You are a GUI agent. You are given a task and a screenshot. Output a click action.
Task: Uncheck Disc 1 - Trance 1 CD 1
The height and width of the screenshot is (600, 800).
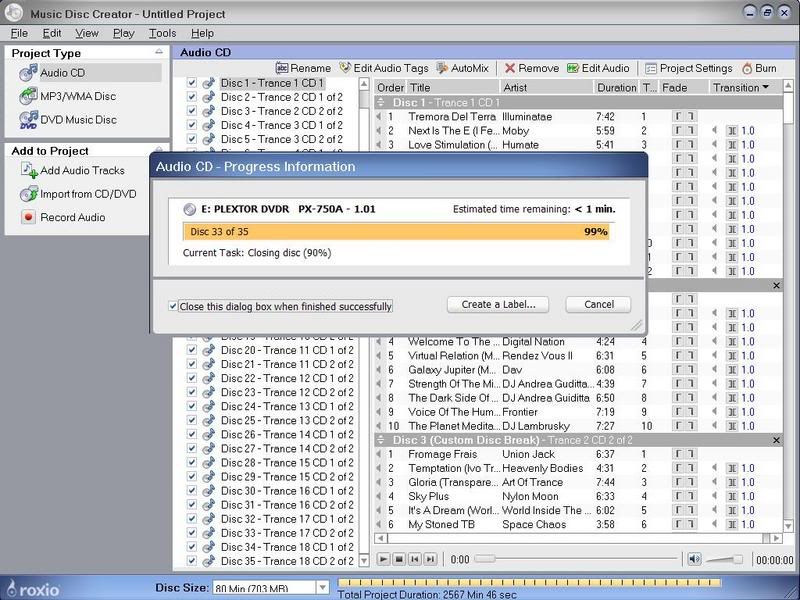pos(191,83)
